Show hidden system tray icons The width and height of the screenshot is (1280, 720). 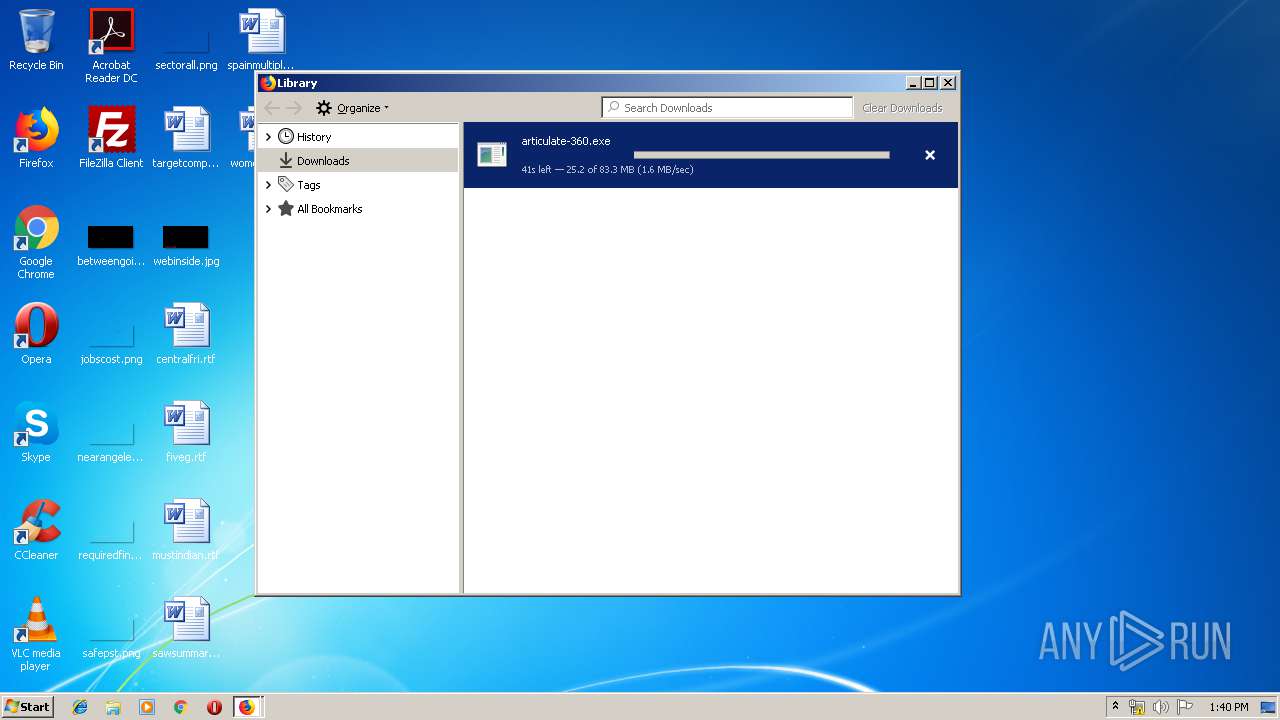click(x=1115, y=707)
